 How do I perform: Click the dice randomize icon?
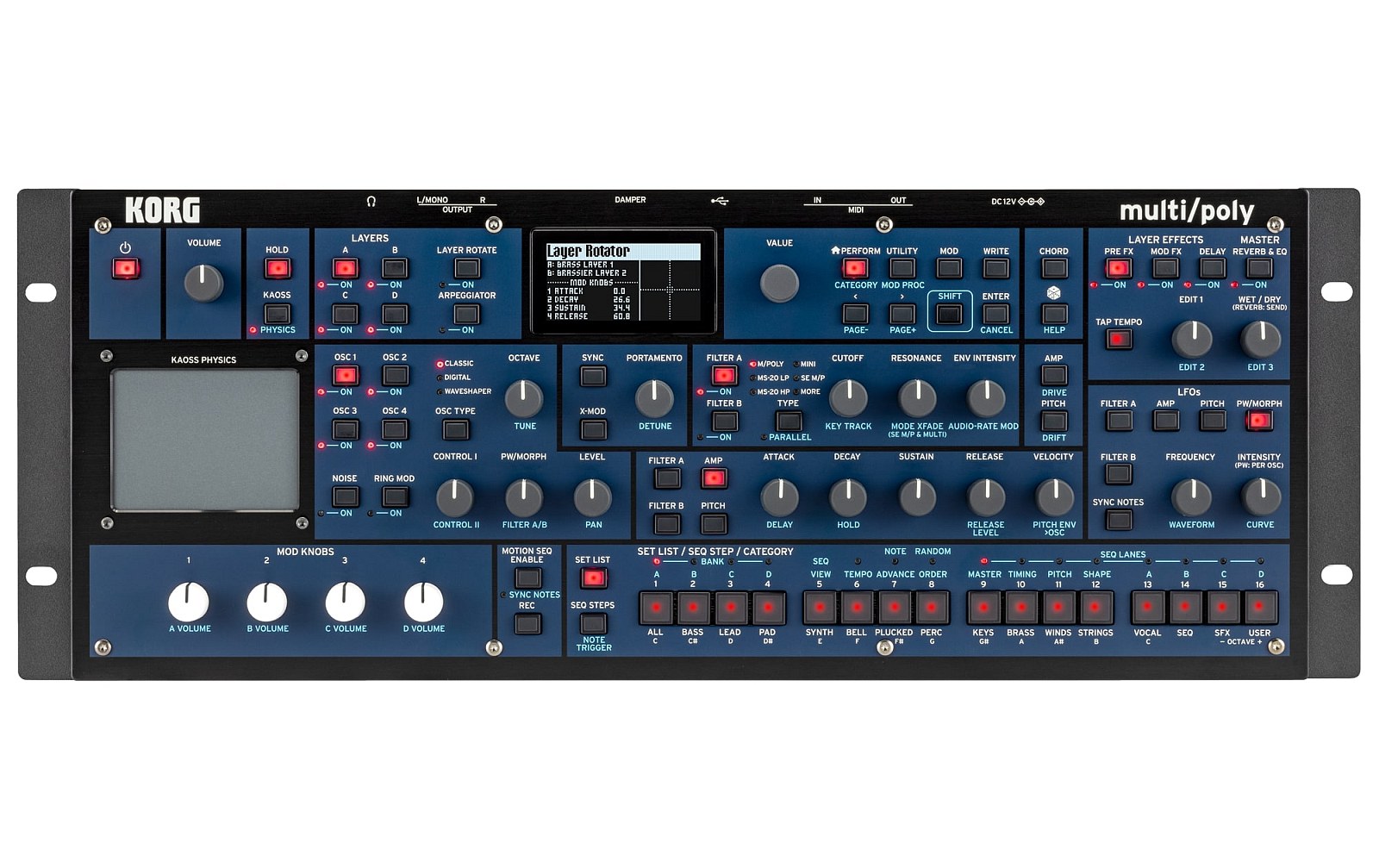coord(1053,293)
